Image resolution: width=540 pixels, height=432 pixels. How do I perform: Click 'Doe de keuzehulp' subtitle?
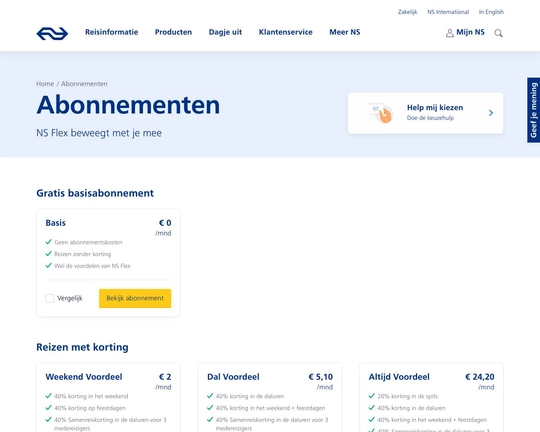pos(430,118)
